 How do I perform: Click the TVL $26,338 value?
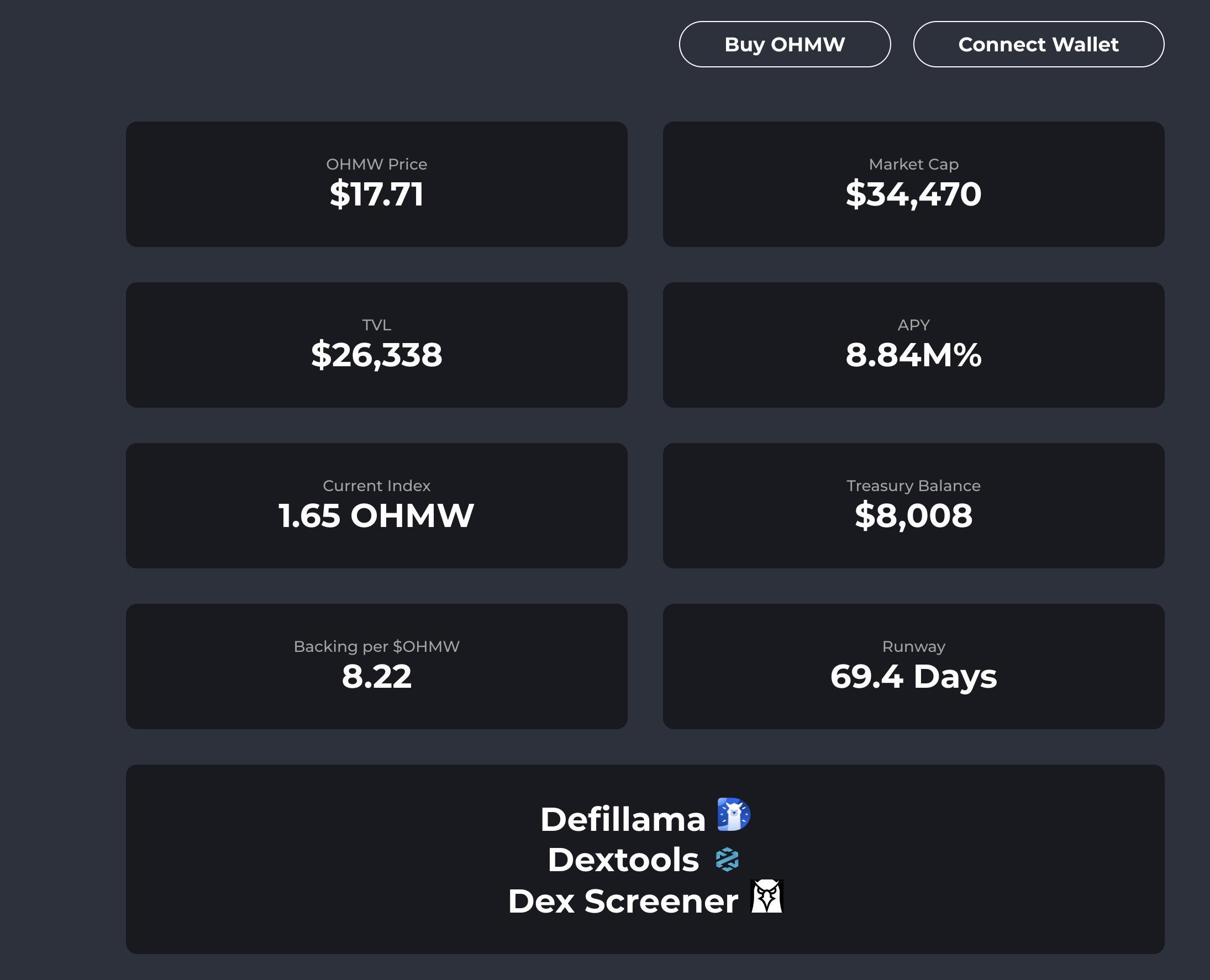click(x=377, y=355)
